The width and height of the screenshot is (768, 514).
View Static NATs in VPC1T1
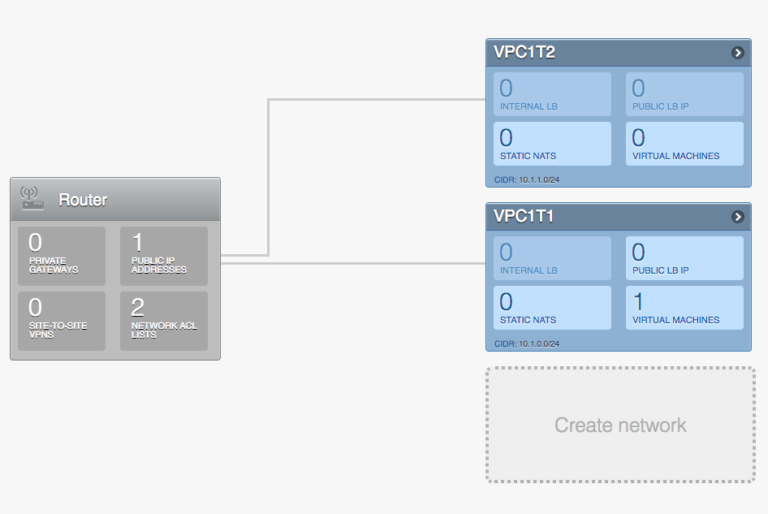552,308
